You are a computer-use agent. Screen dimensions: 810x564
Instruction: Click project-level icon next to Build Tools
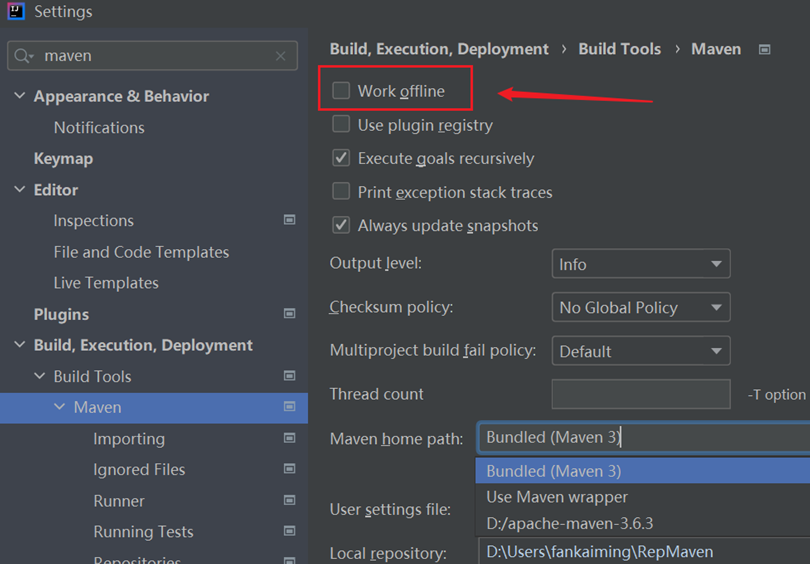point(290,376)
